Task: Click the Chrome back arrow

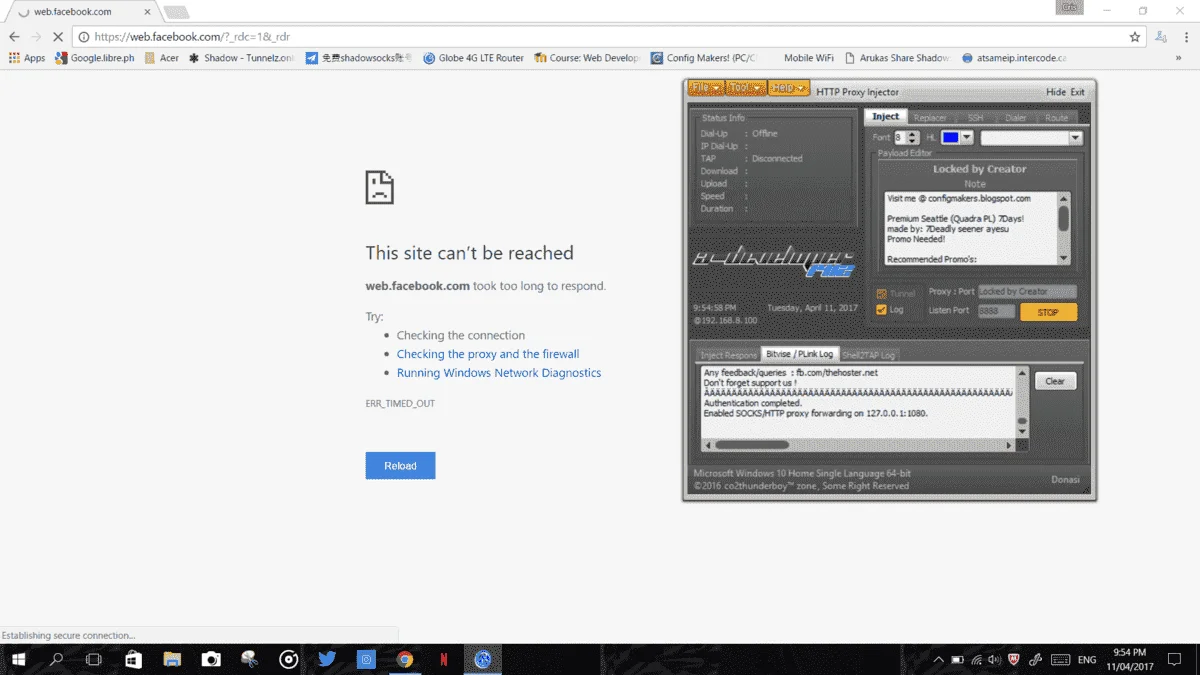Action: [14, 36]
